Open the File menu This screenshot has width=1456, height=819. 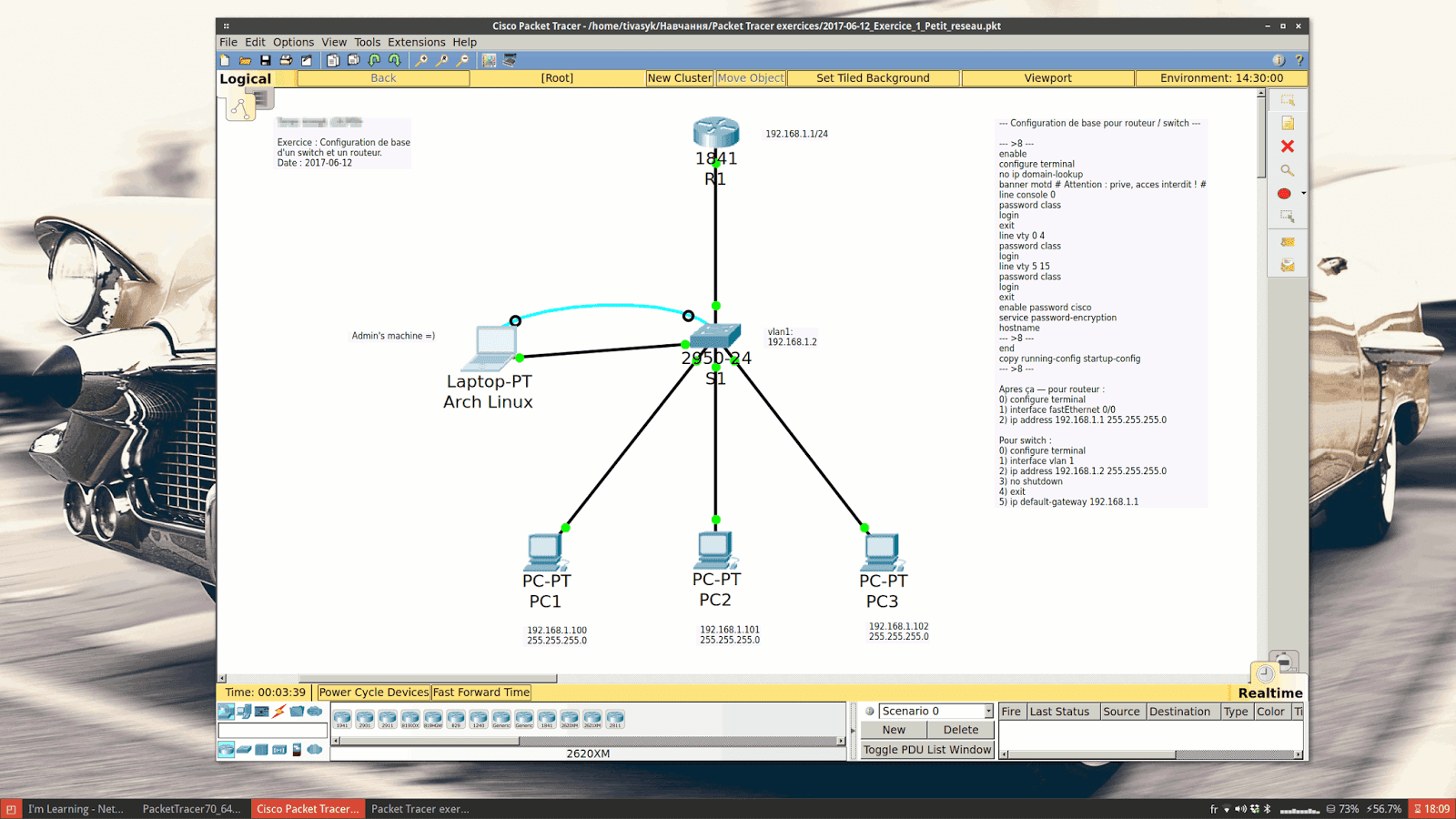coord(228,42)
